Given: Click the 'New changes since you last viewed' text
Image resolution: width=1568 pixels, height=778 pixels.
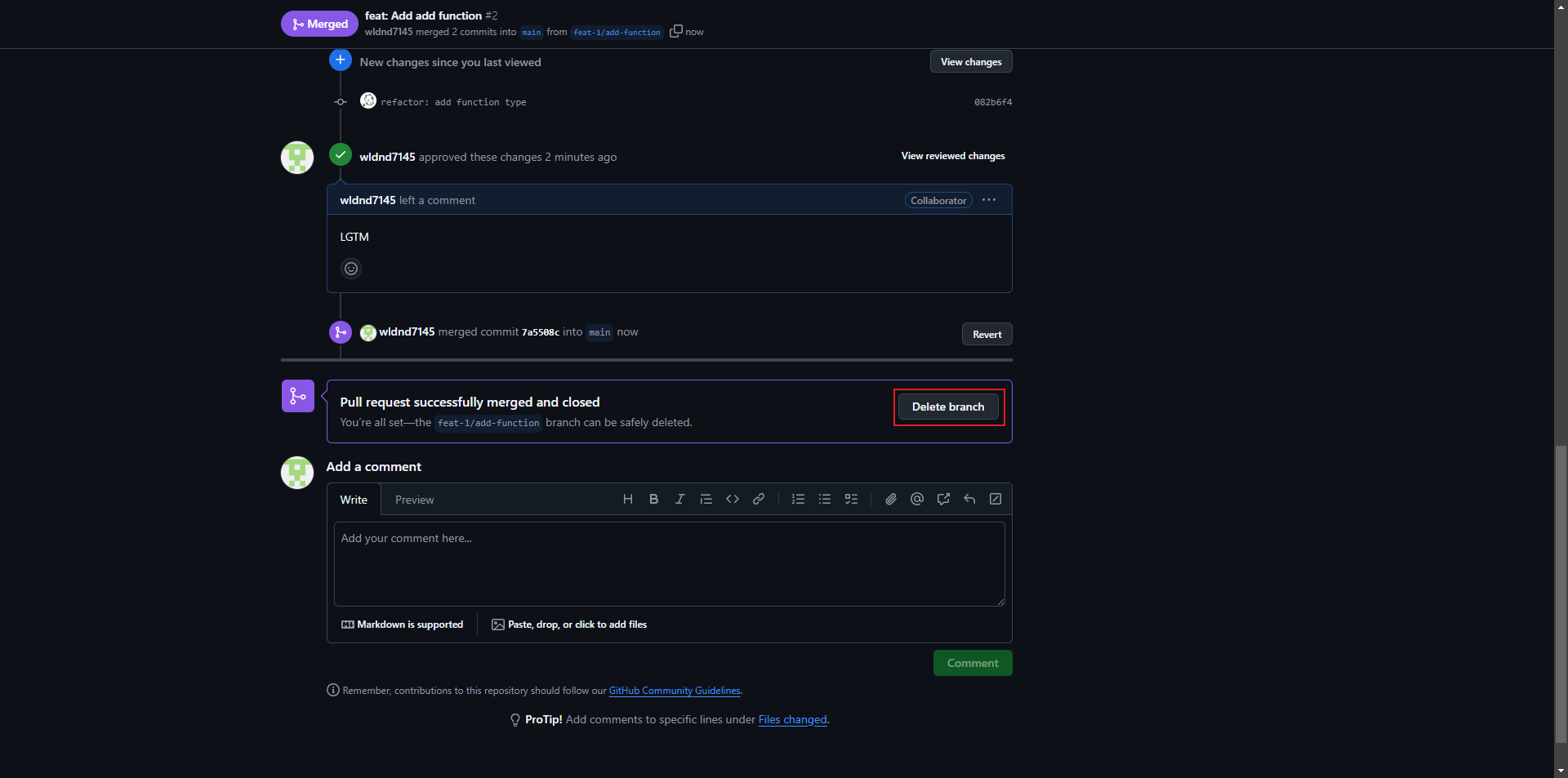Looking at the screenshot, I should [450, 62].
